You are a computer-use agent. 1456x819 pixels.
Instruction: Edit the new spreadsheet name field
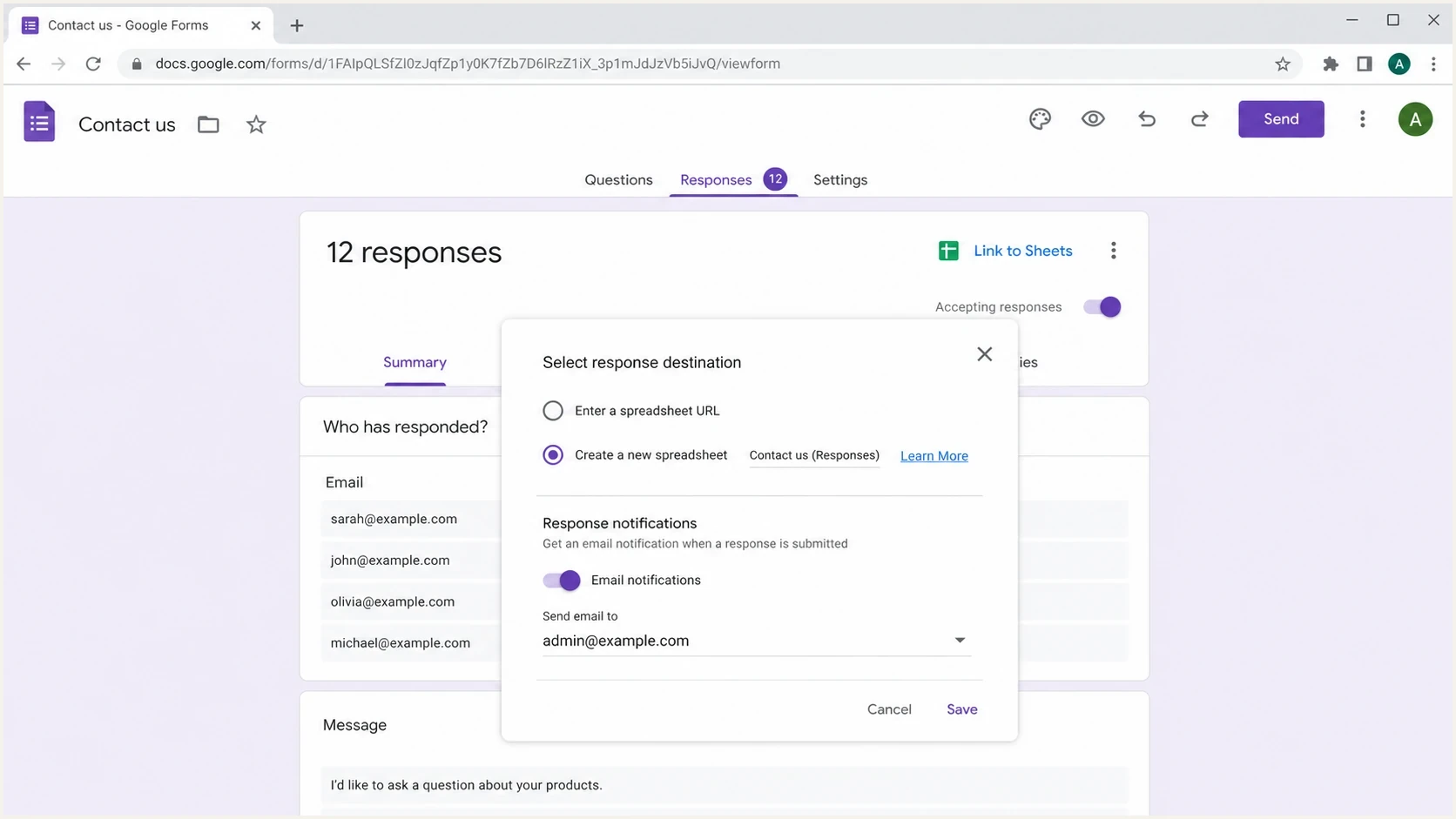pos(814,455)
